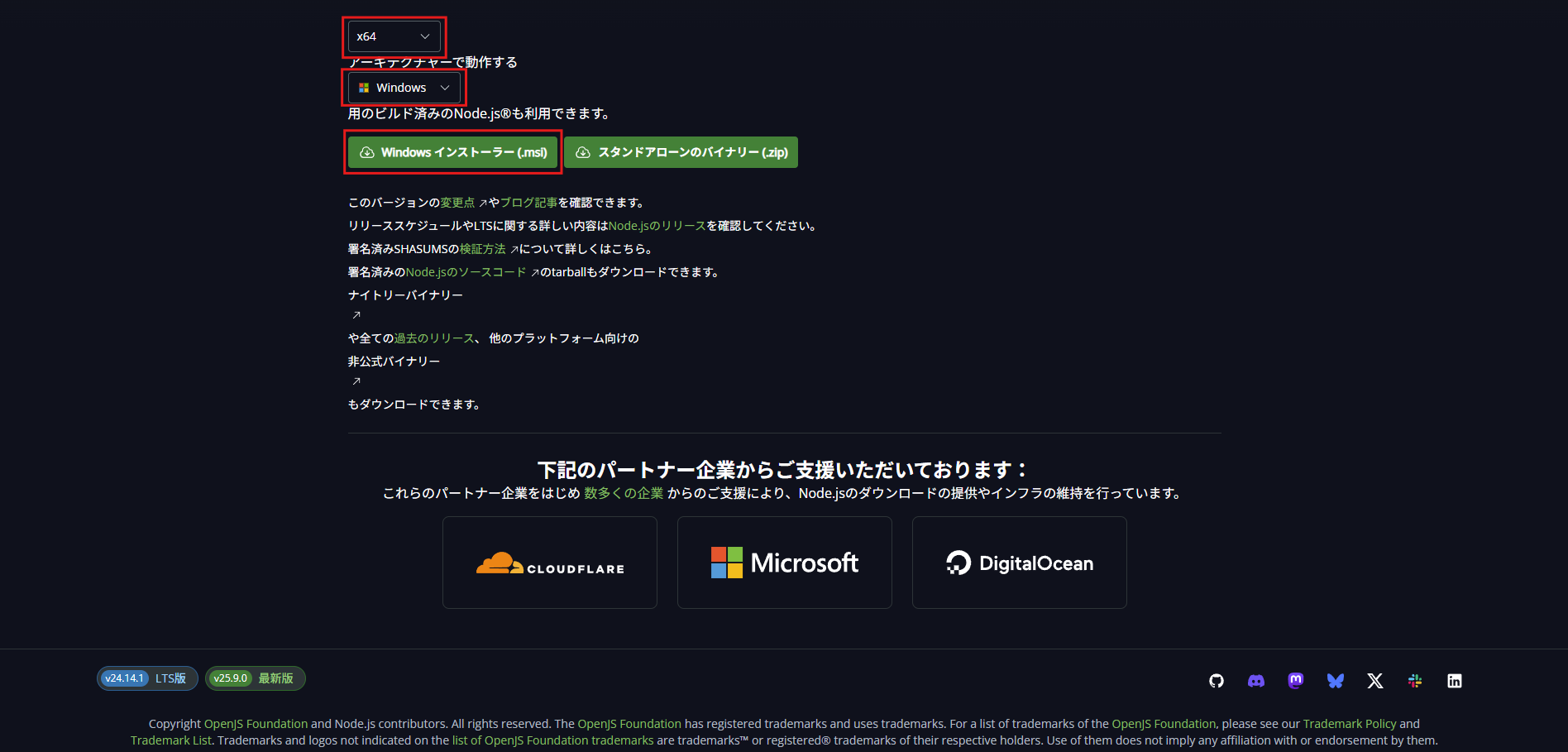
Task: Download スタンドアローンのバイナリー (.zip)
Action: click(x=681, y=152)
